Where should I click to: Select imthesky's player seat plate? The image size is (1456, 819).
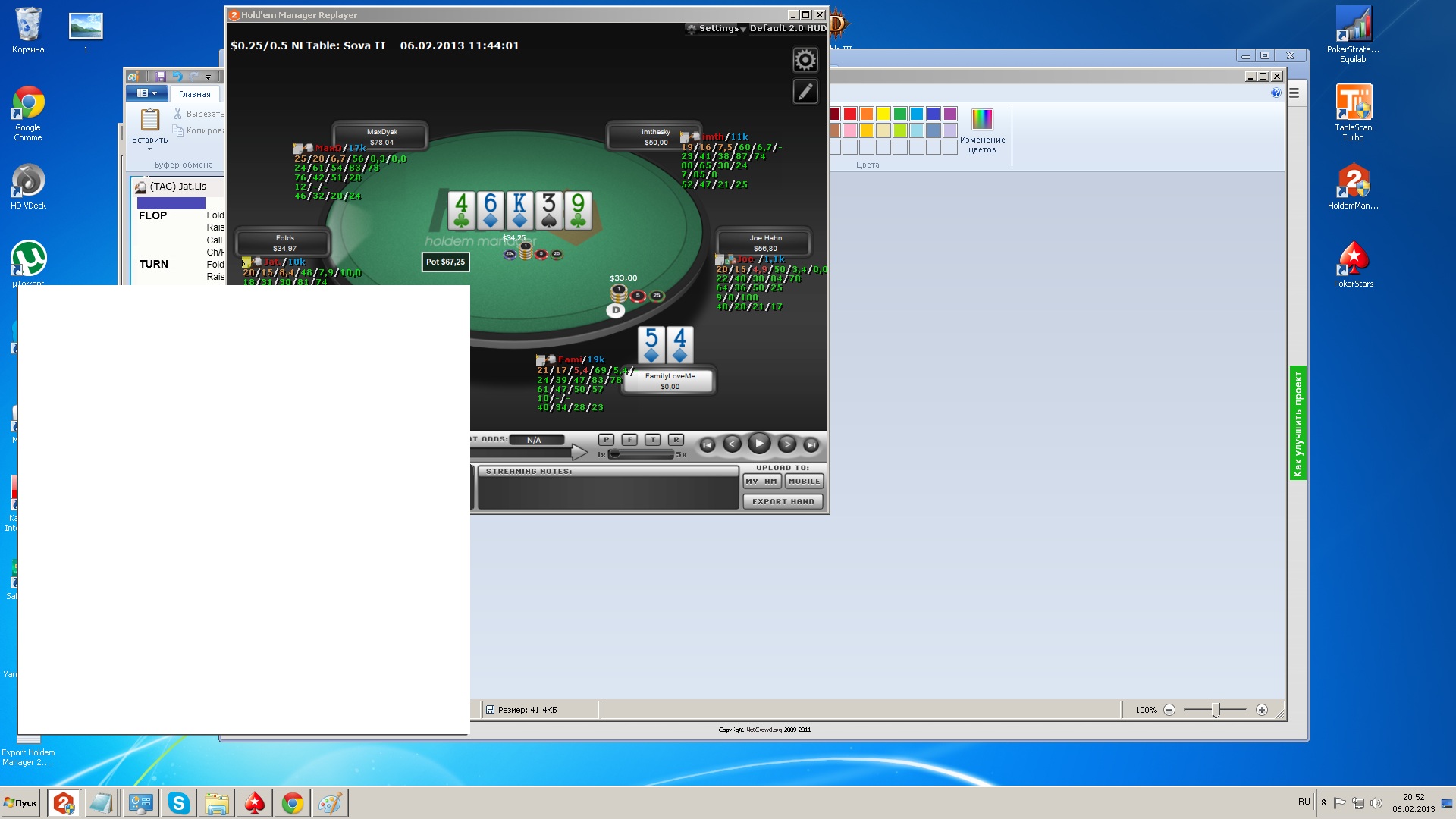[655, 136]
